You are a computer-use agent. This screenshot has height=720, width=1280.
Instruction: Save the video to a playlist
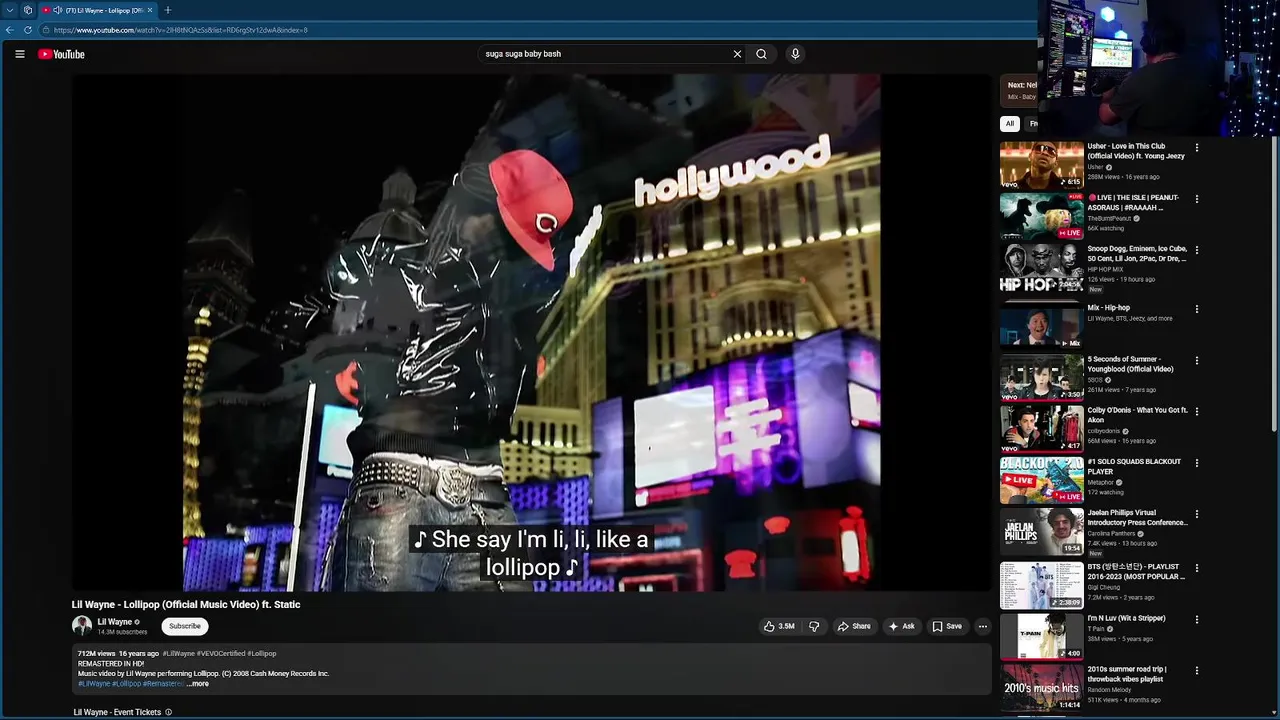[947, 626]
